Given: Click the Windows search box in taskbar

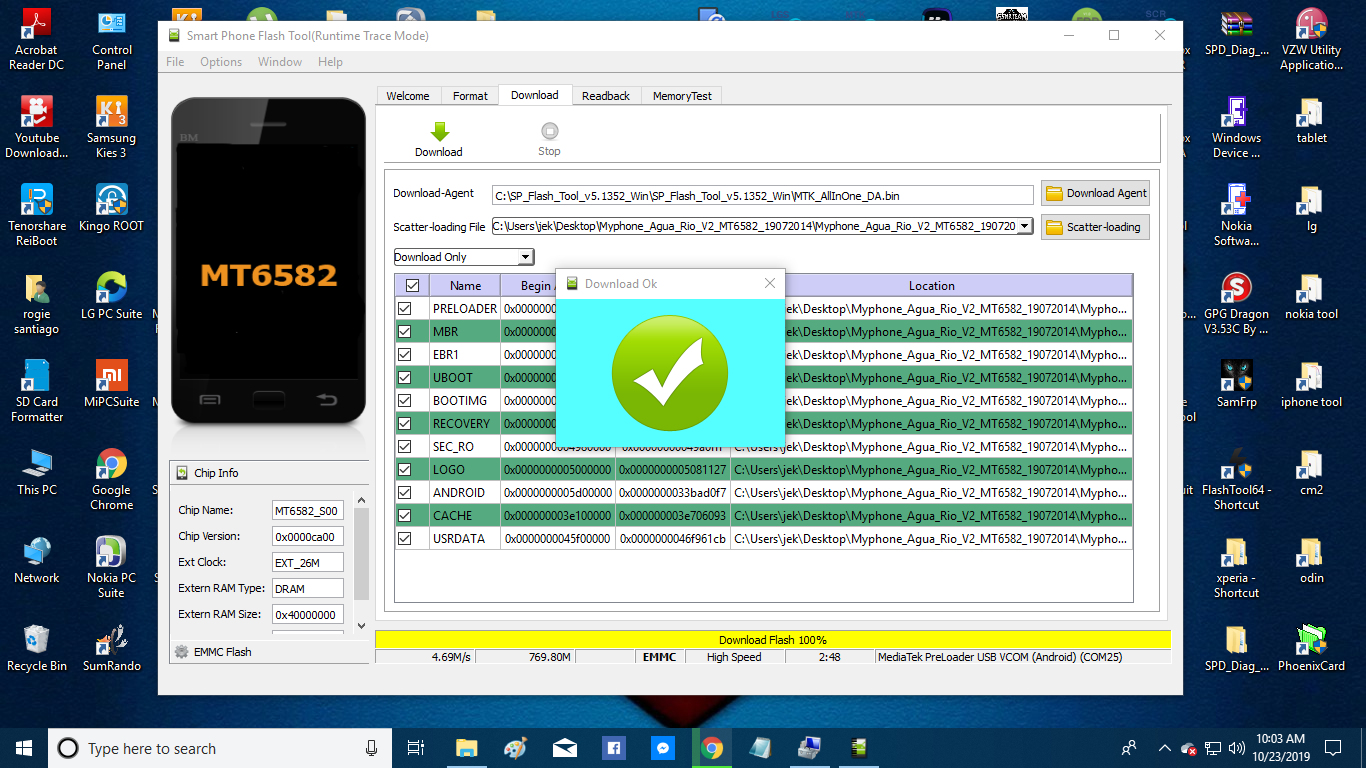Looking at the screenshot, I should tap(220, 748).
